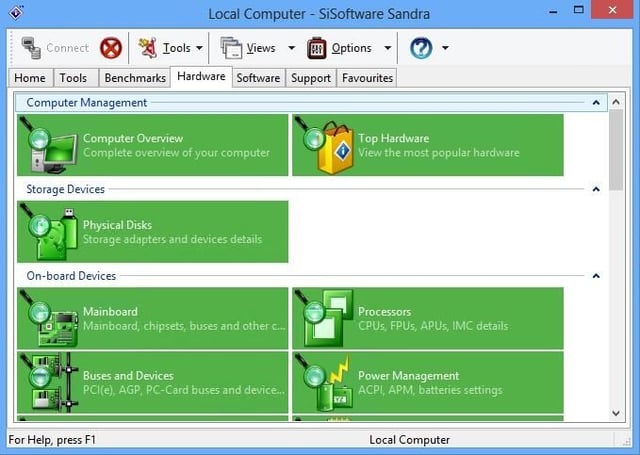Click the vertical scrollbar thumb

(x=616, y=150)
